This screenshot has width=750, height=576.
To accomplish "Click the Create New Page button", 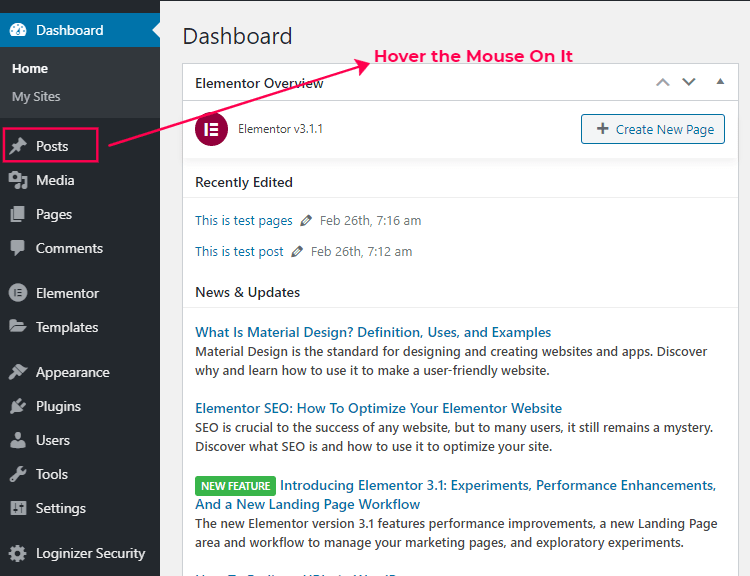I will click(652, 129).
